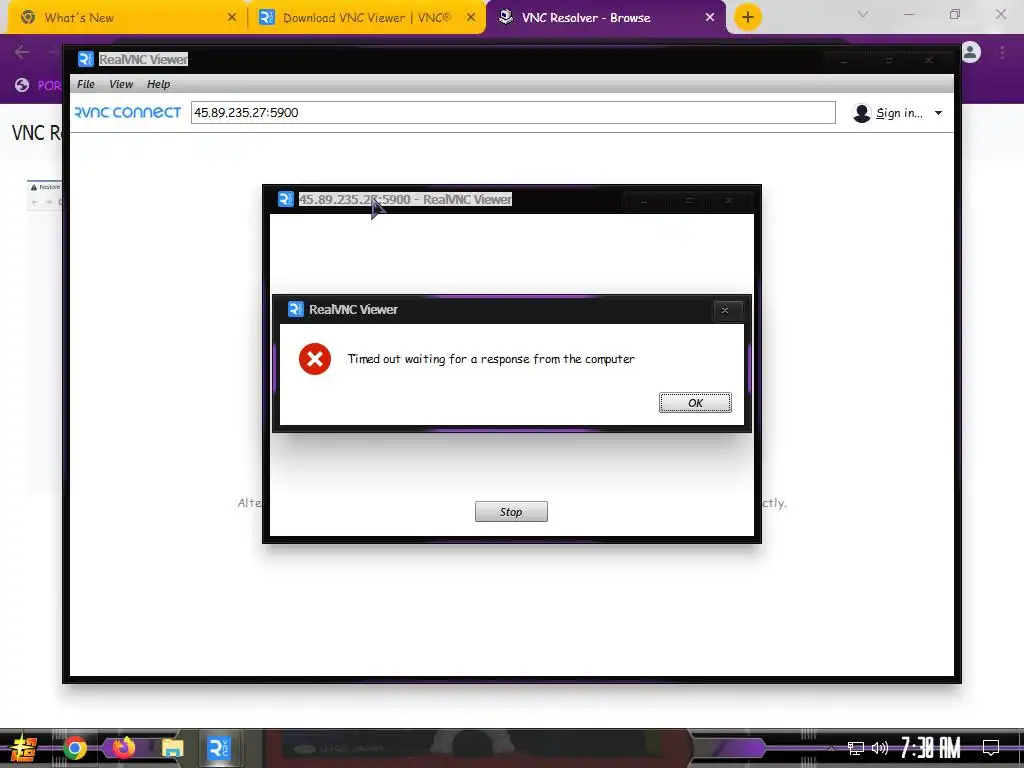Click the Stop button in connection window

[511, 512]
